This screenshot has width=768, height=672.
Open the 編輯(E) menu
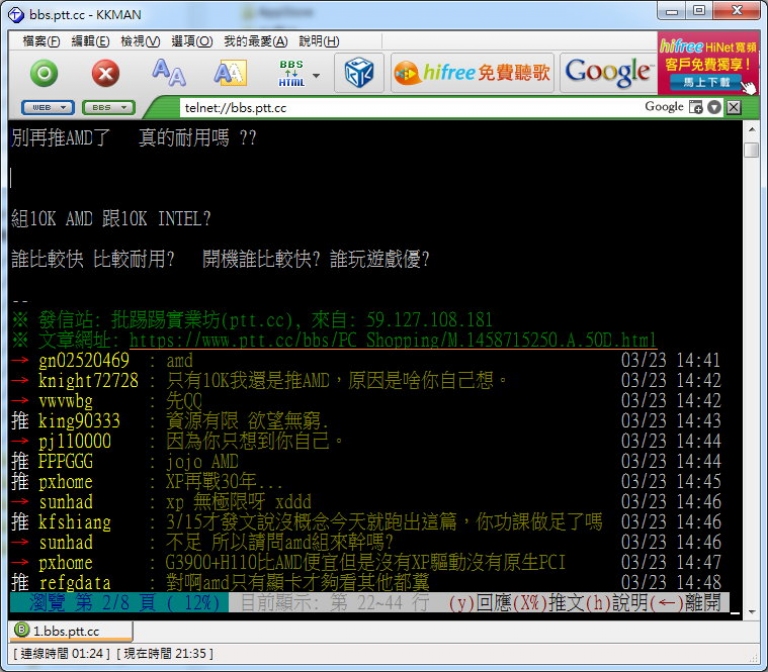(90, 41)
